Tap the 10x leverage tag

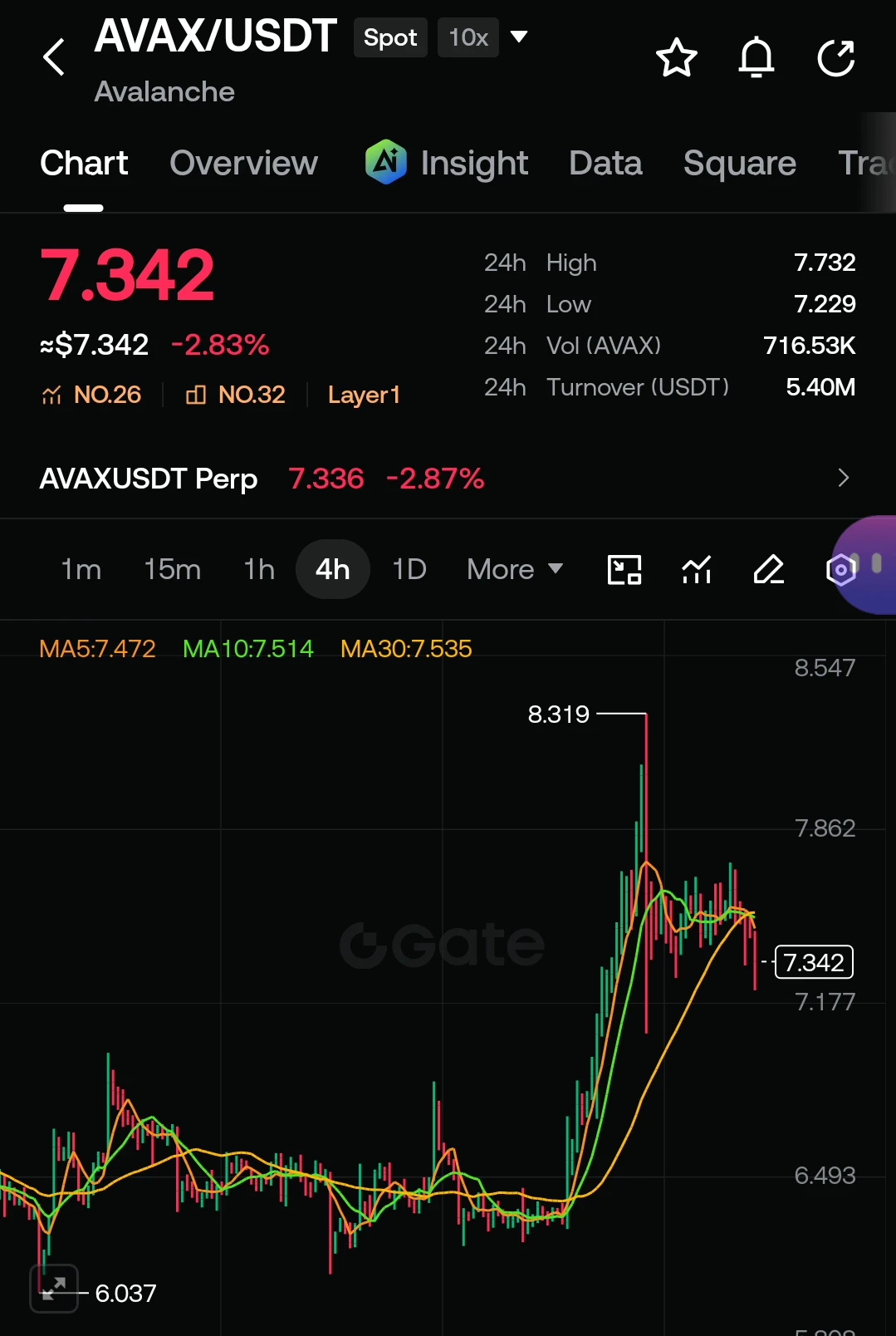point(468,37)
